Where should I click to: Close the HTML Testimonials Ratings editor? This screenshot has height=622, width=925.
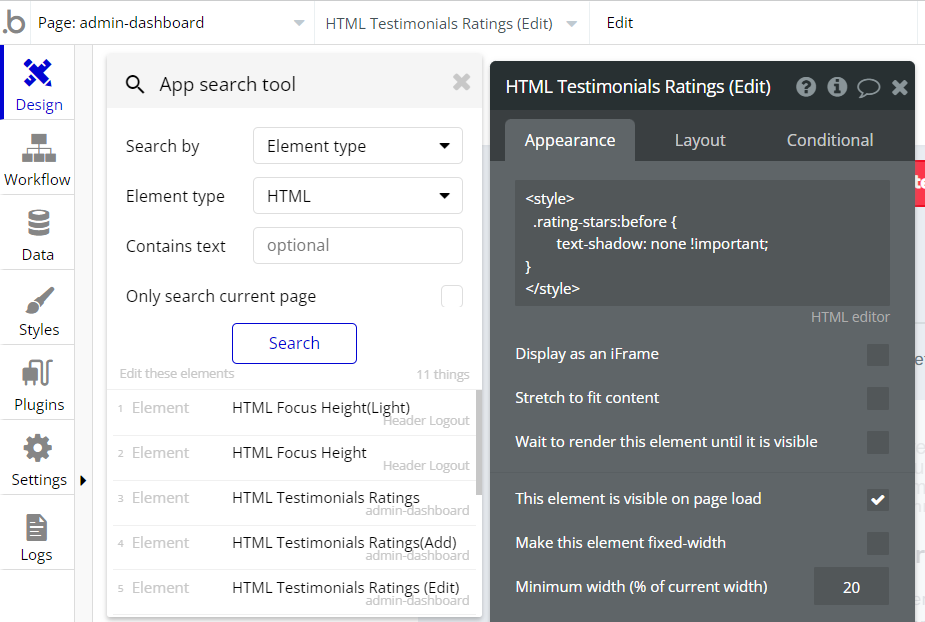coord(900,87)
